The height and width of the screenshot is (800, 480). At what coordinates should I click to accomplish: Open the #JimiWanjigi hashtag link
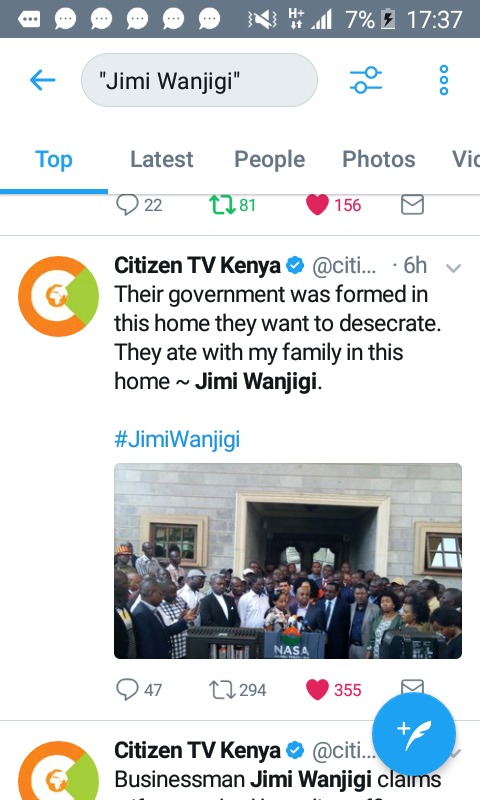[177, 439]
